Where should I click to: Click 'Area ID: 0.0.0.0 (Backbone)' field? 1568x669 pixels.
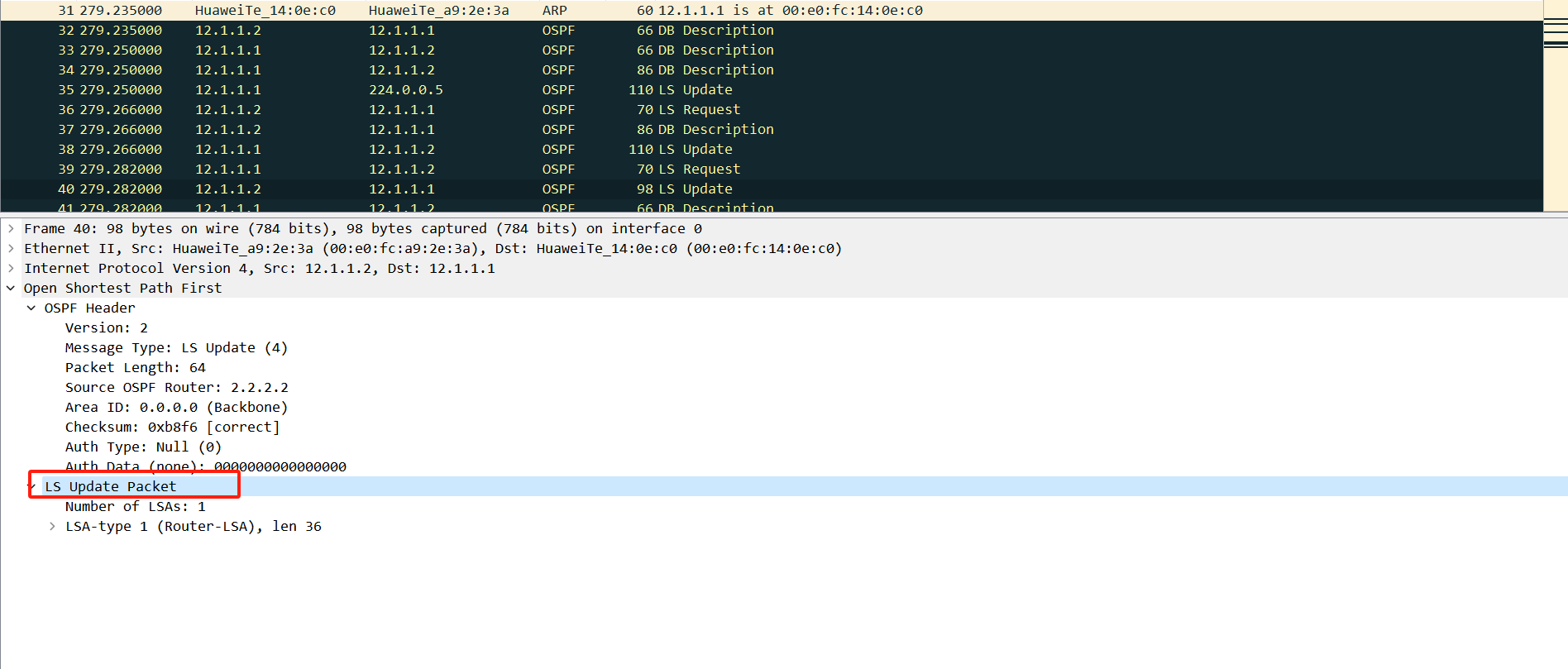(177, 407)
